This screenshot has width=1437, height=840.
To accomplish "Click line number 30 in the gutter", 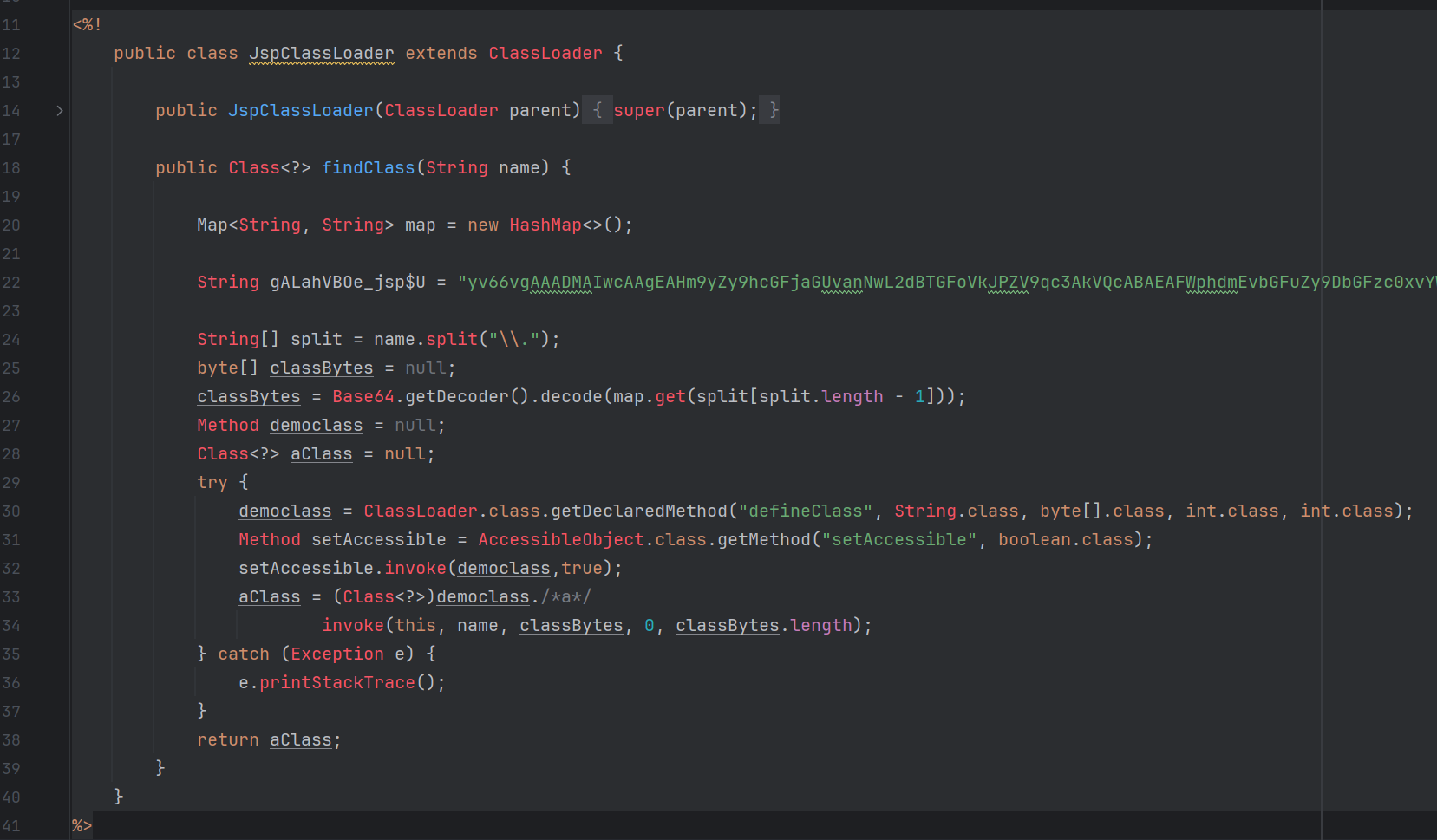I will [x=11, y=511].
